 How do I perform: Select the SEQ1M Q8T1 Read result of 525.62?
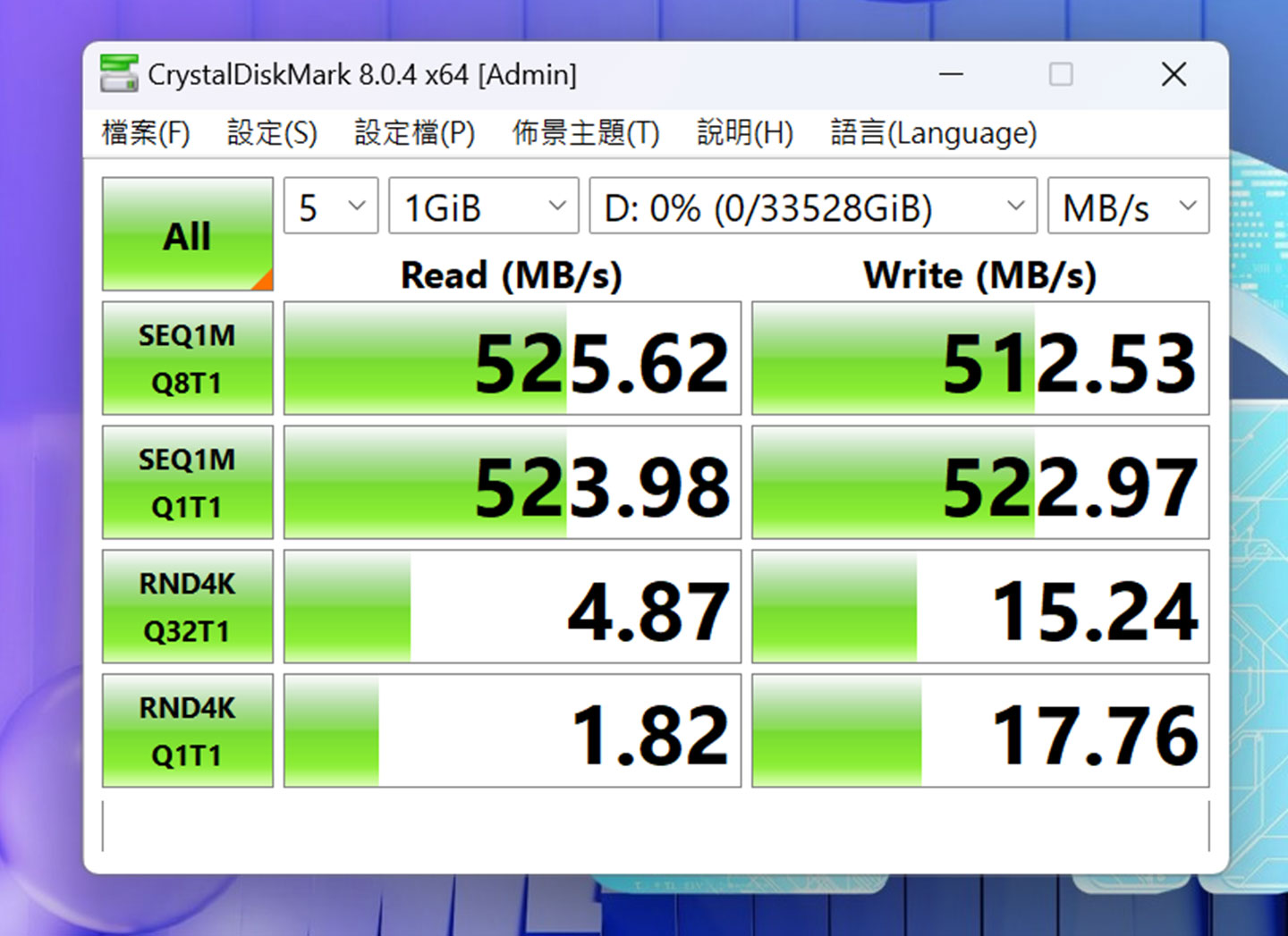[512, 358]
